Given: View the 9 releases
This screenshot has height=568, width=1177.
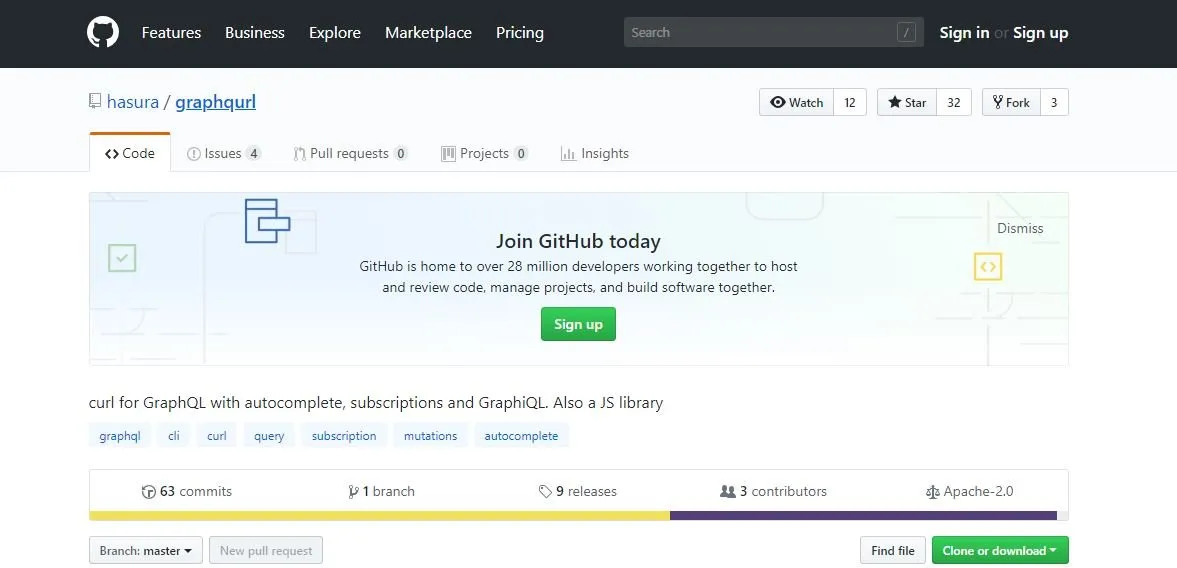Looking at the screenshot, I should pyautogui.click(x=578, y=491).
